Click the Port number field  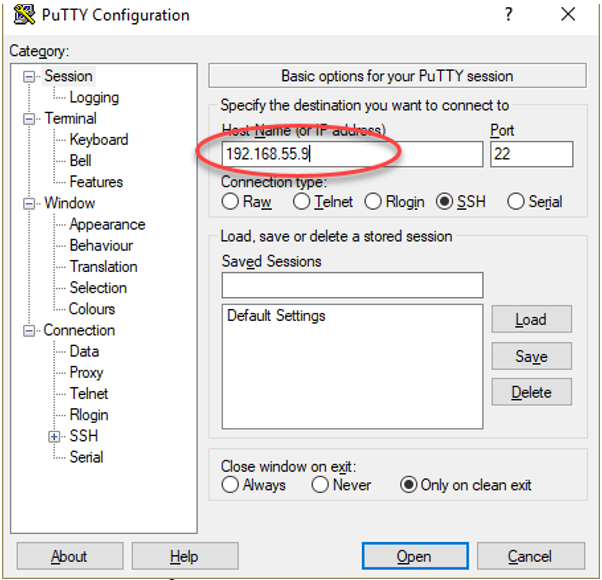pos(531,154)
